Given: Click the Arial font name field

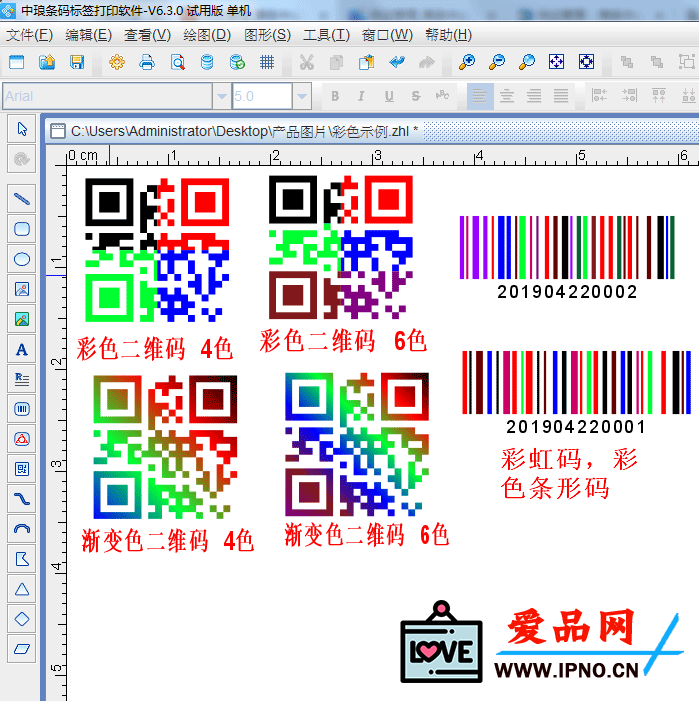Looking at the screenshot, I should pos(107,96).
